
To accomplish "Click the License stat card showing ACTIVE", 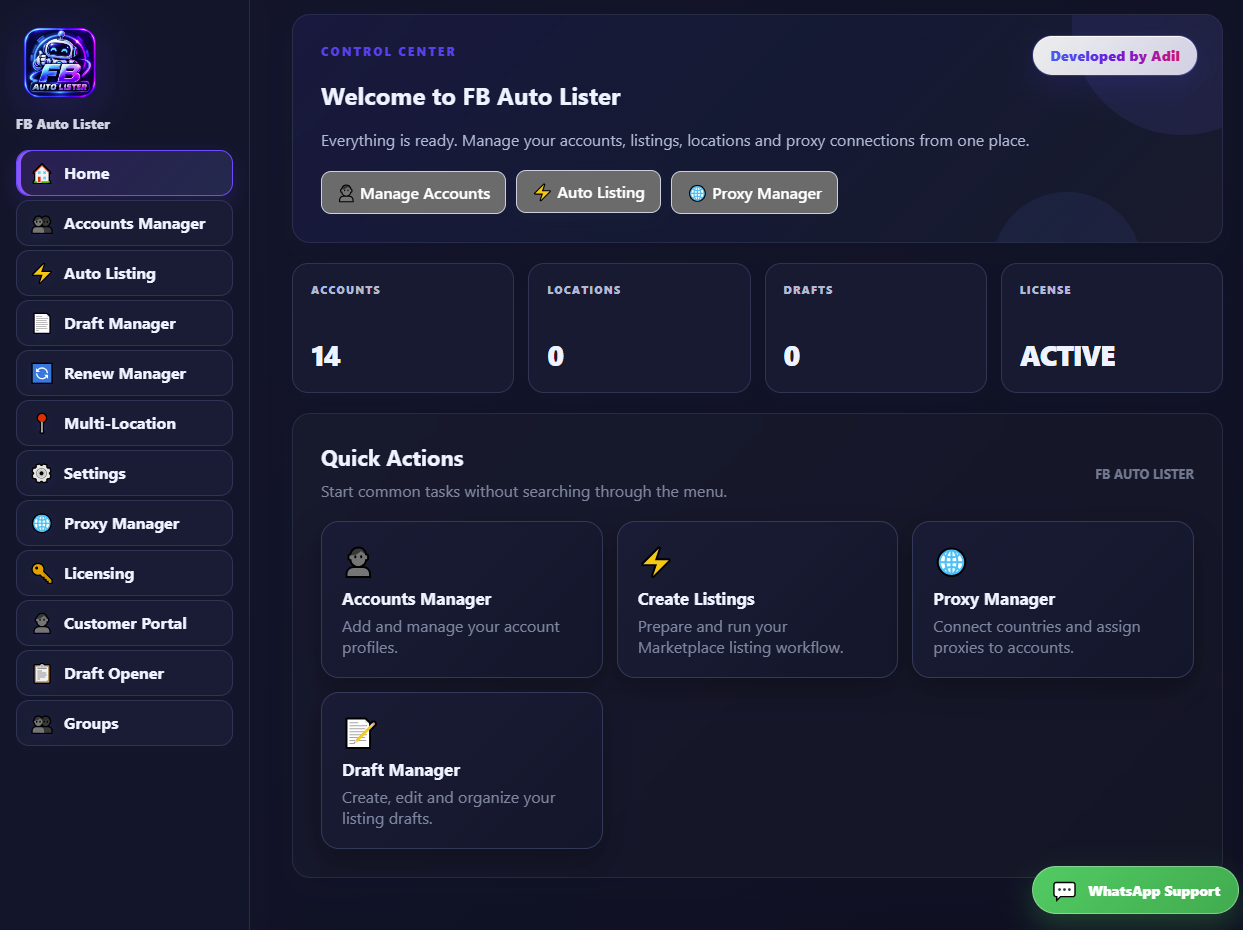I will coord(1112,328).
